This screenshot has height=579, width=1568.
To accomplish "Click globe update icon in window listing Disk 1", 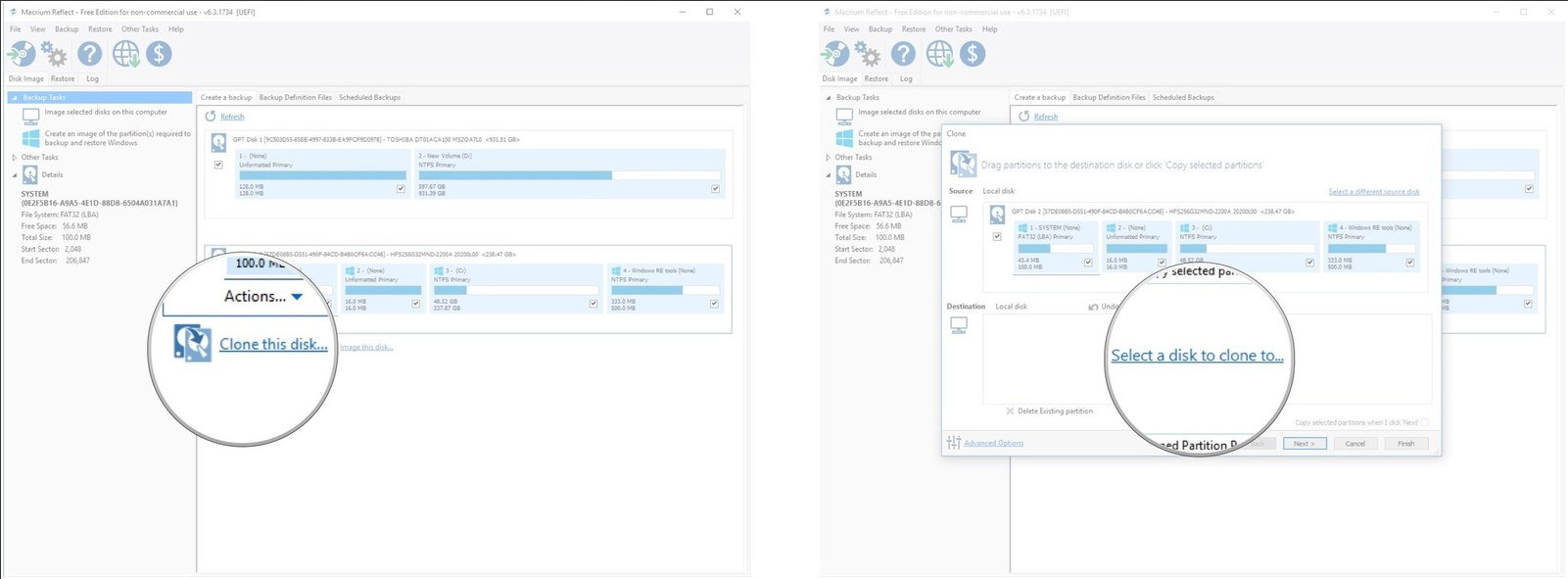I will (x=126, y=54).
